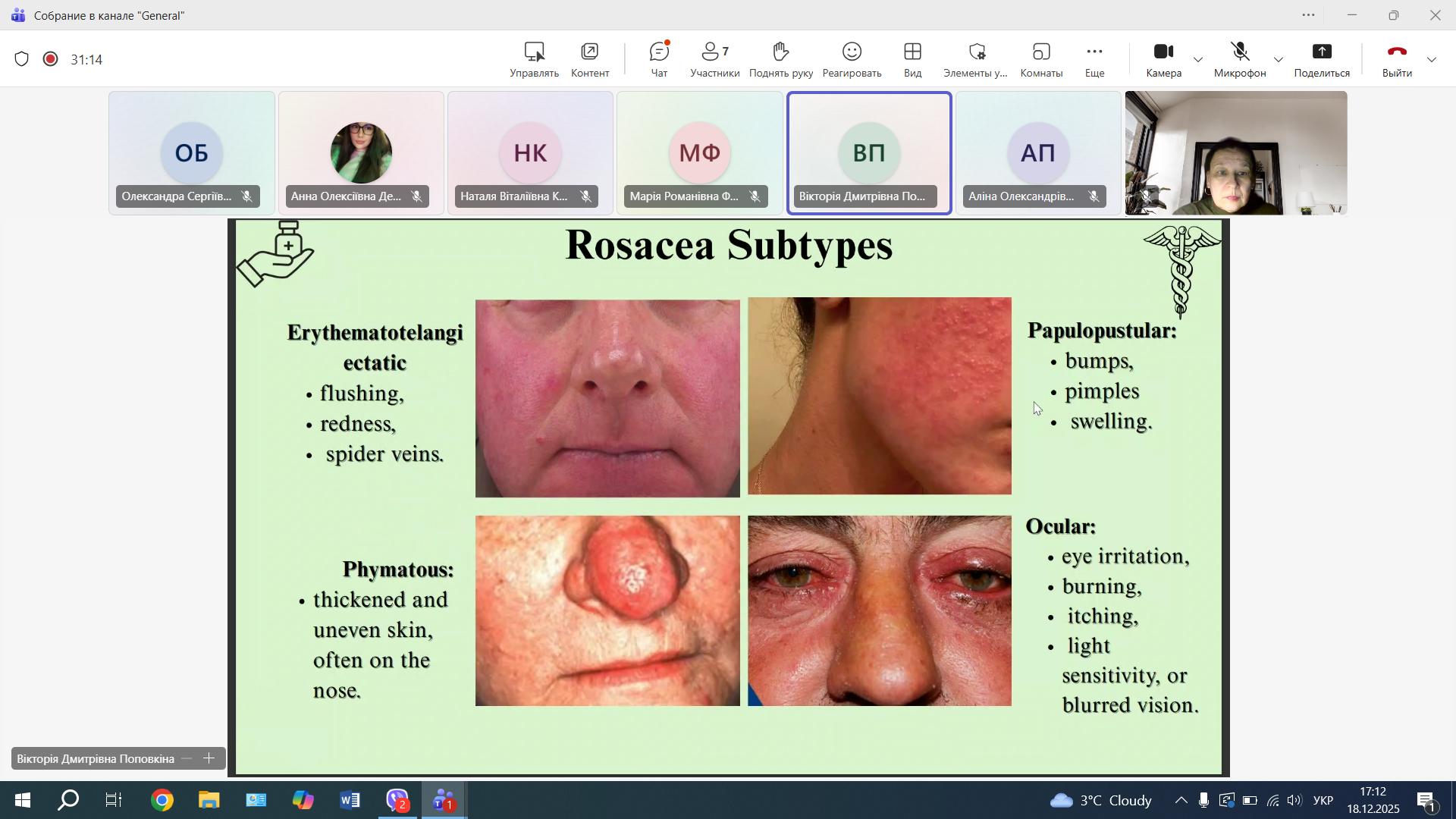Open breakout Rooms
Screen dimensions: 1456x819
click(x=1041, y=59)
